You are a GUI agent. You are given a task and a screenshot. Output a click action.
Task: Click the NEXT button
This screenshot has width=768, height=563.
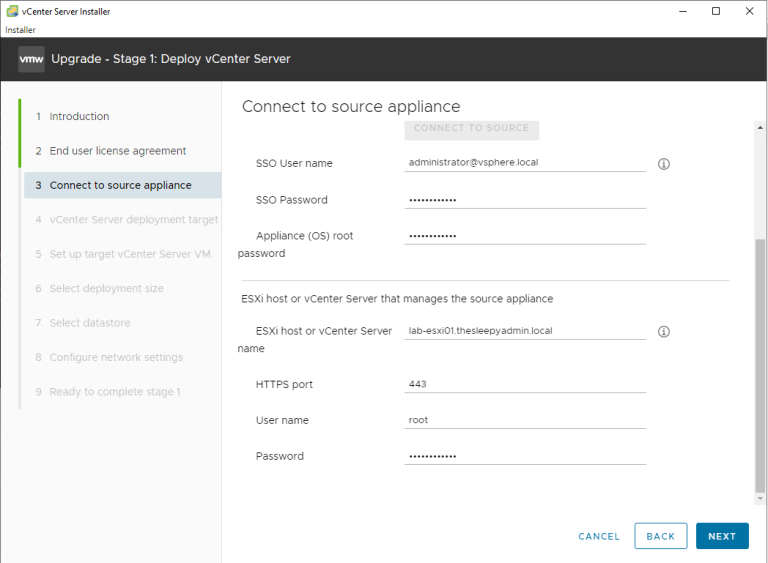pyautogui.click(x=722, y=536)
